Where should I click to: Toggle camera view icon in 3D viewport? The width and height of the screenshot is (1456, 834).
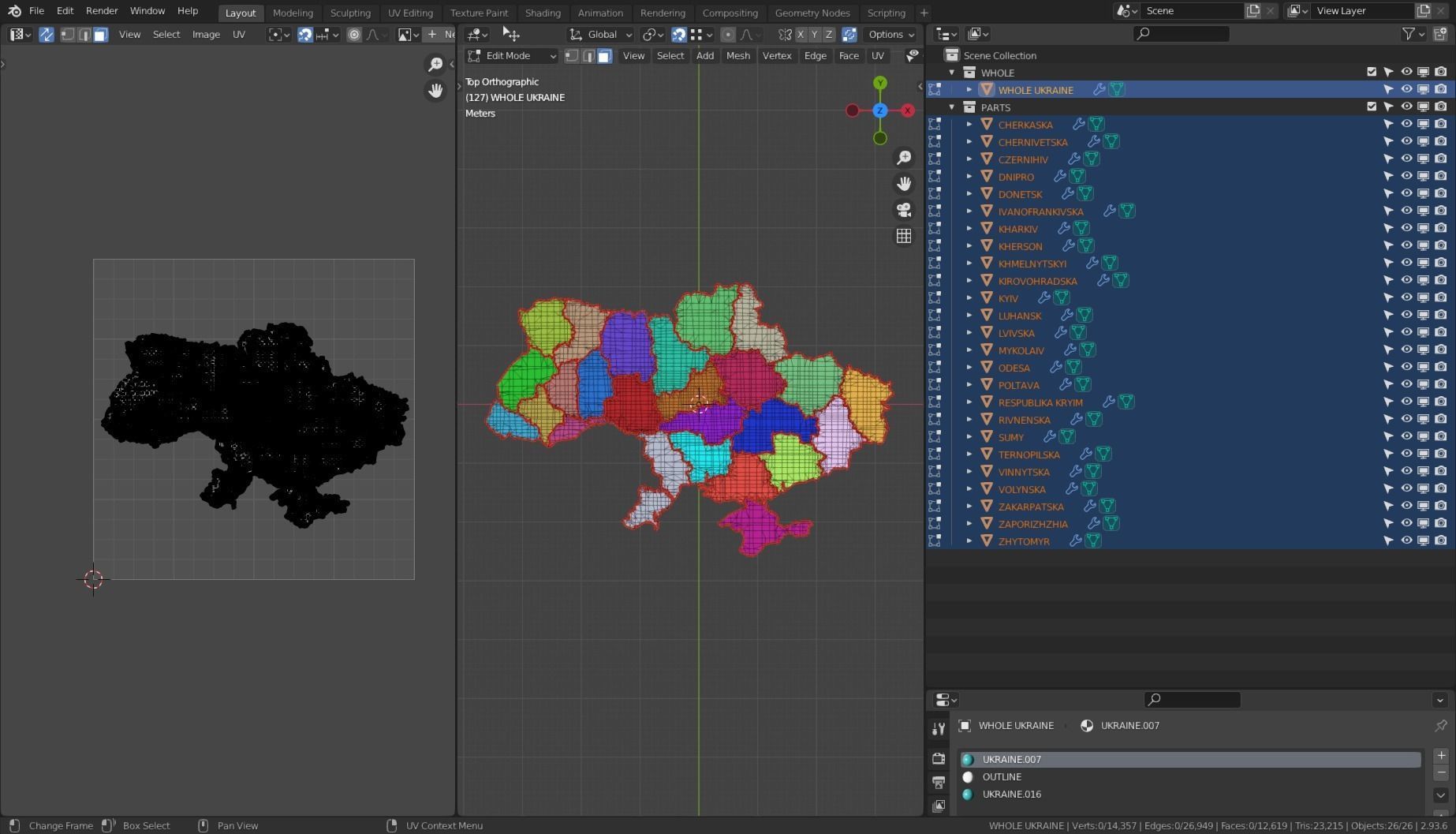click(904, 210)
